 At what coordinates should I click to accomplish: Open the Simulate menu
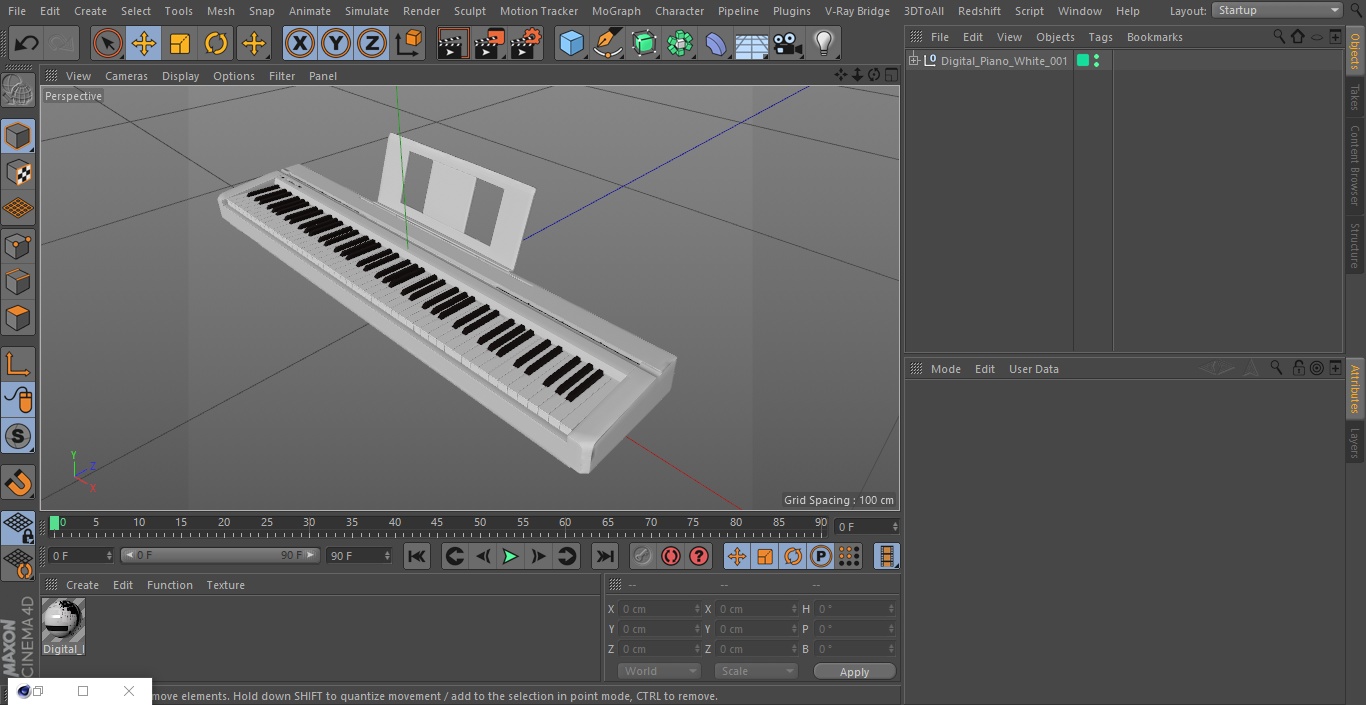pos(367,11)
